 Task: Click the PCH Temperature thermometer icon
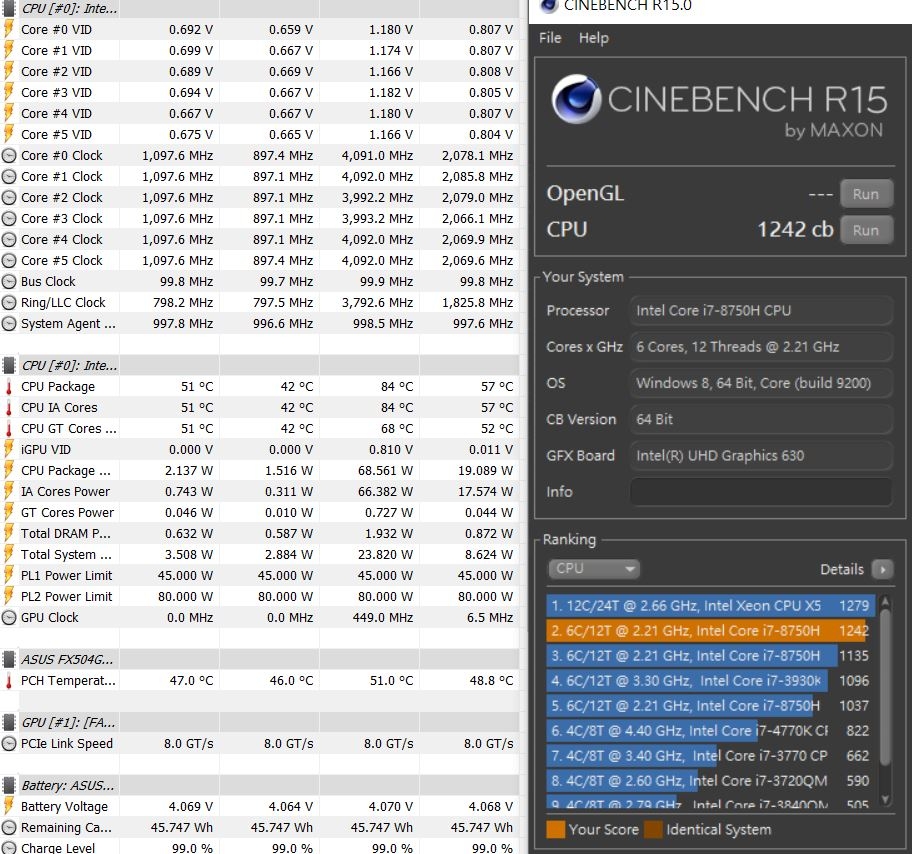pyautogui.click(x=9, y=681)
